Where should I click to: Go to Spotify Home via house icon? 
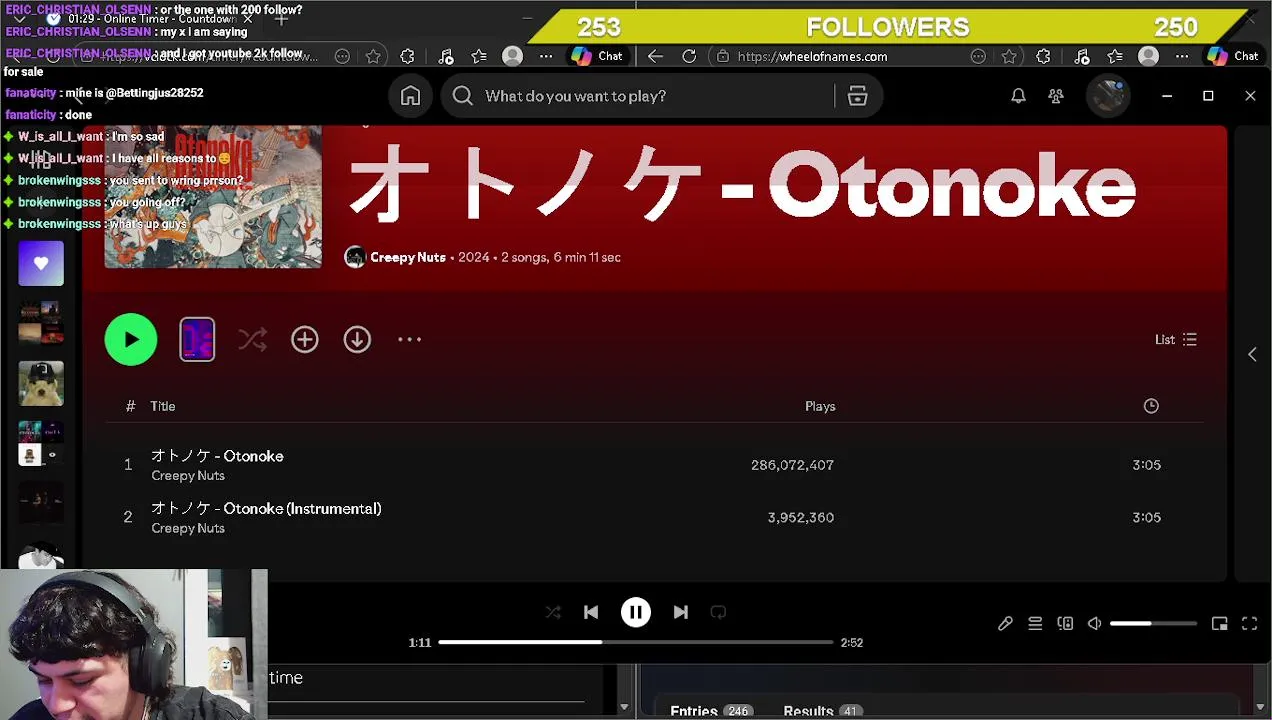pyautogui.click(x=410, y=96)
